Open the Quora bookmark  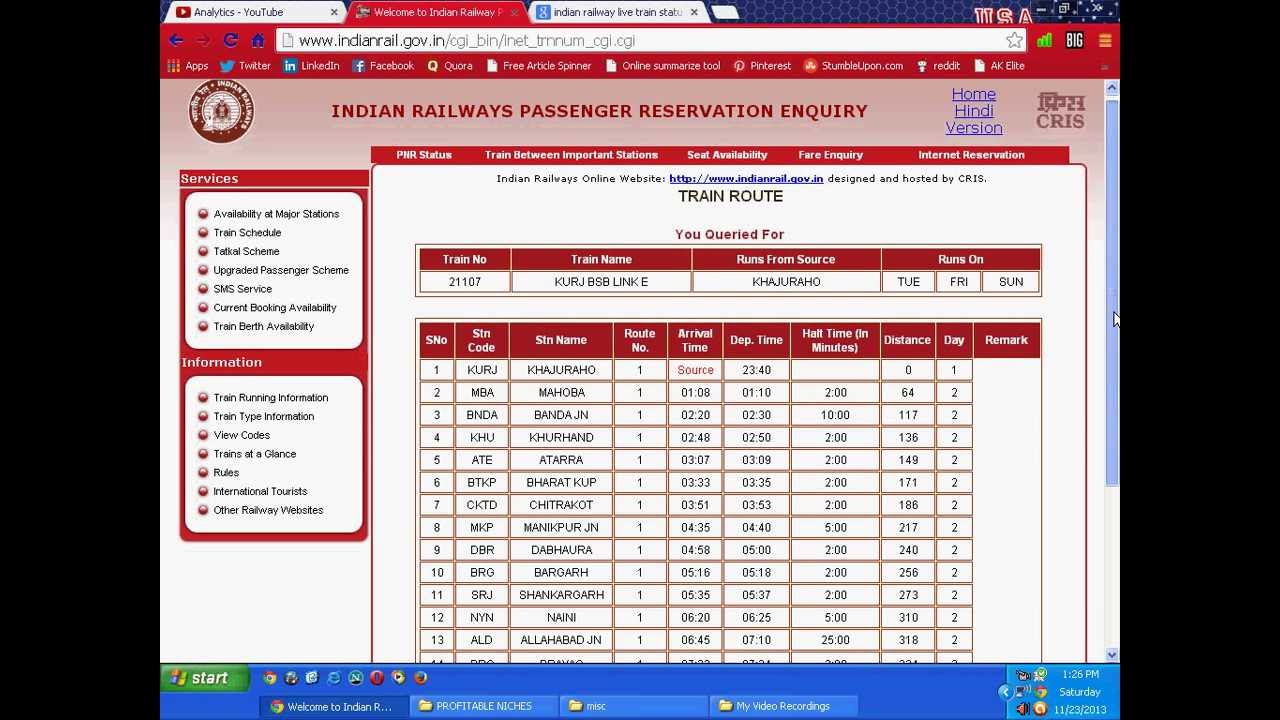coord(449,66)
